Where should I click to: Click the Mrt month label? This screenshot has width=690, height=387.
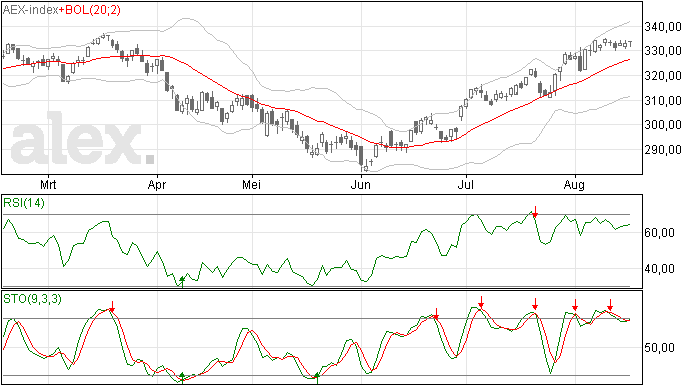pyautogui.click(x=48, y=184)
